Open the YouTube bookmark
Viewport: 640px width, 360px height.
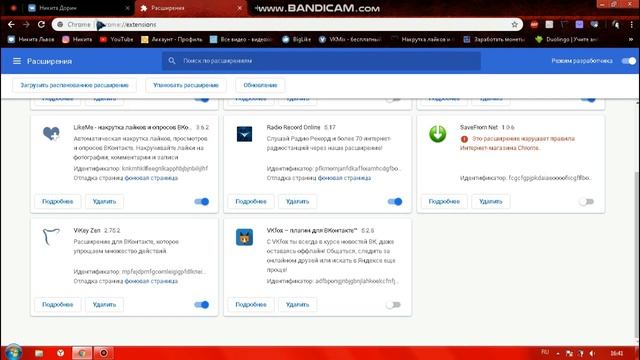[x=117, y=39]
